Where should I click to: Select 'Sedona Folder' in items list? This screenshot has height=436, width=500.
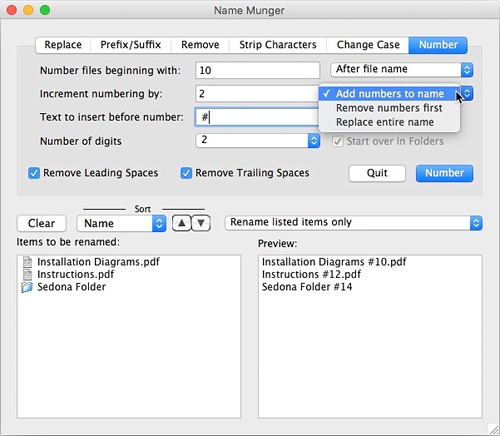[71, 287]
